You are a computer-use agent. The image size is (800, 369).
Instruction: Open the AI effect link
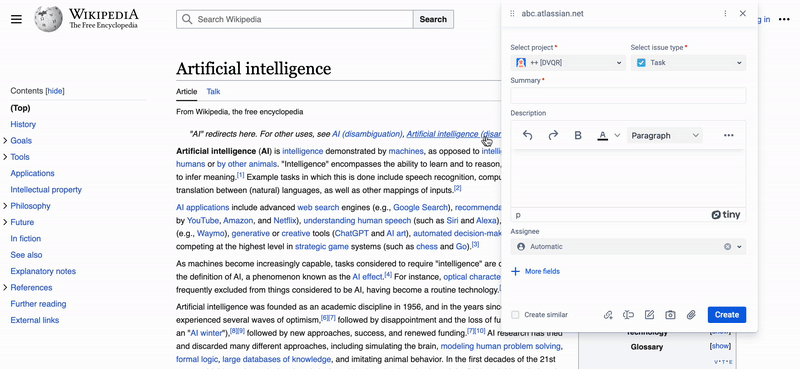[367, 277]
